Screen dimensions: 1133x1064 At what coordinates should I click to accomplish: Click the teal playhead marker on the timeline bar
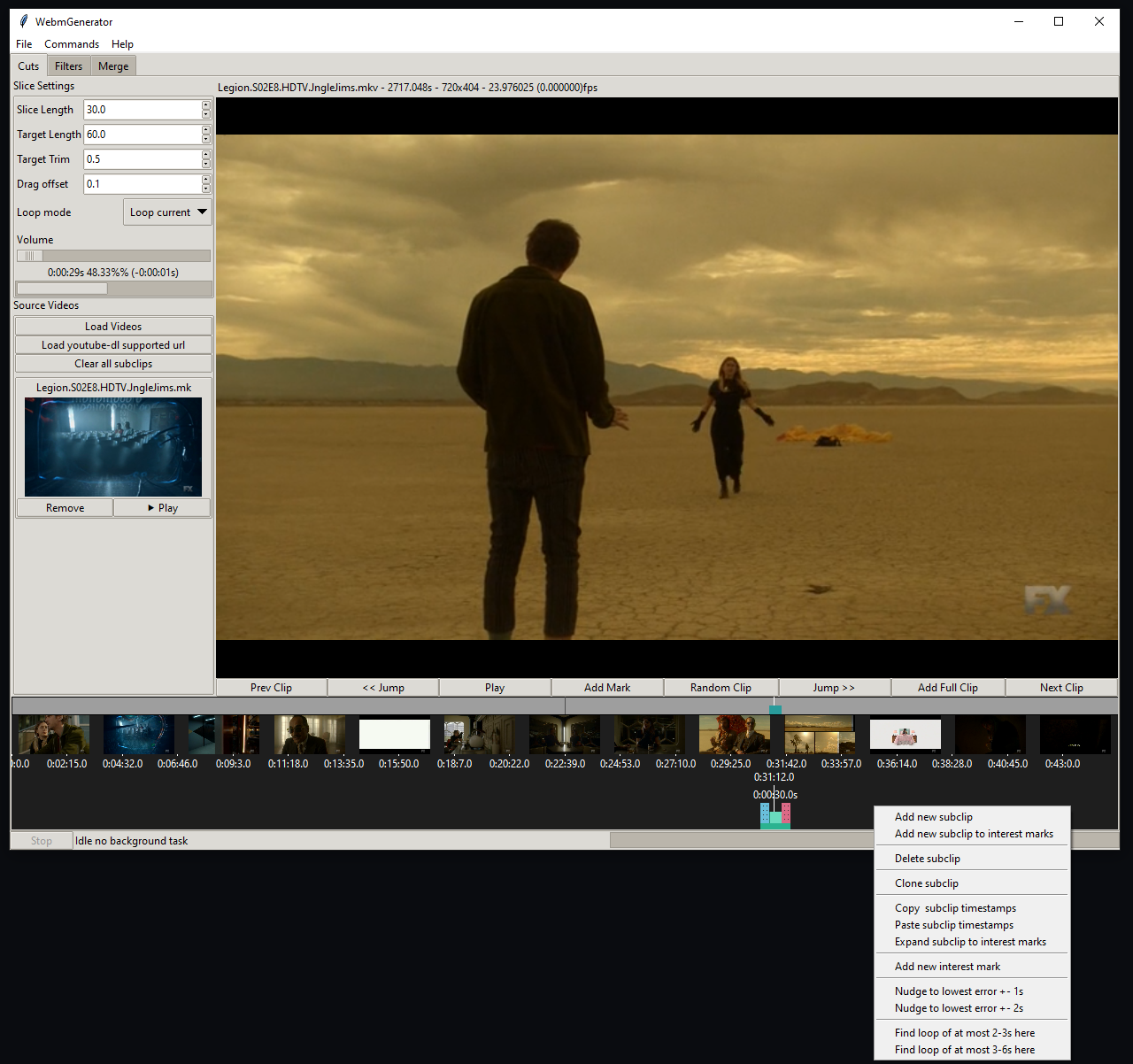(775, 709)
